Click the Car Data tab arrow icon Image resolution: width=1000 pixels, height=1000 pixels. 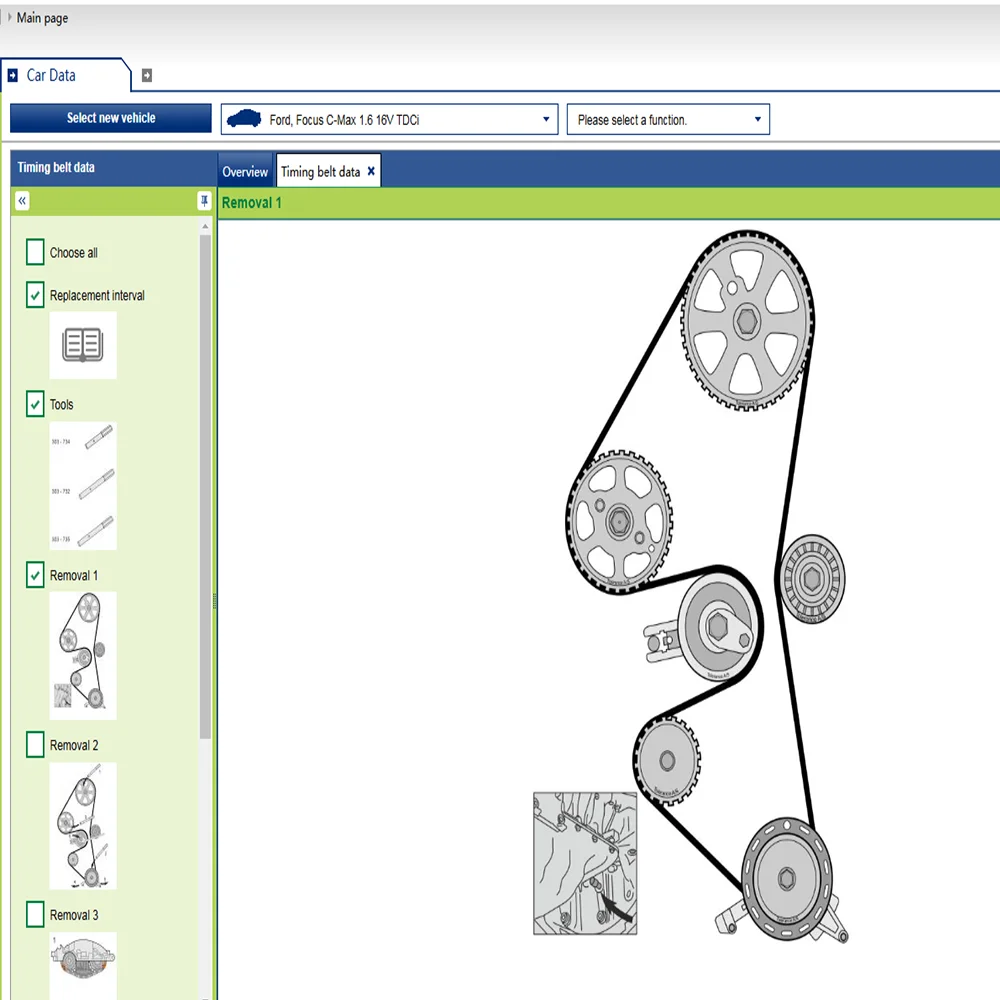tap(13, 75)
